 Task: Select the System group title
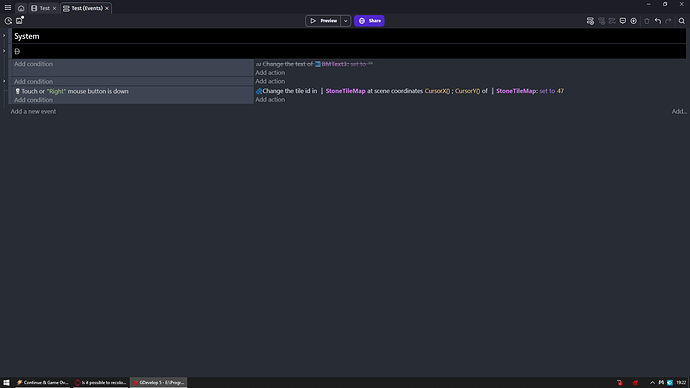click(x=26, y=36)
